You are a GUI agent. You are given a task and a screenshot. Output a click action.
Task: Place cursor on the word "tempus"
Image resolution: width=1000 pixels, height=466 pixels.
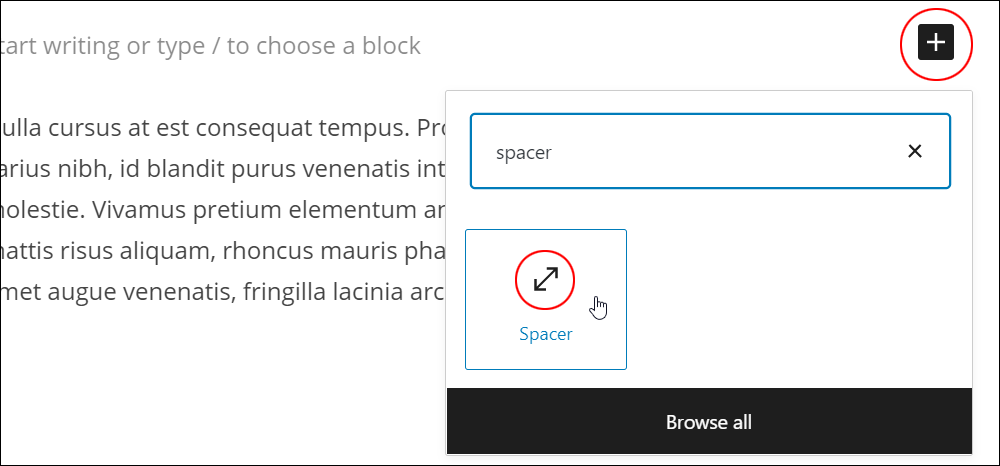[365, 129]
